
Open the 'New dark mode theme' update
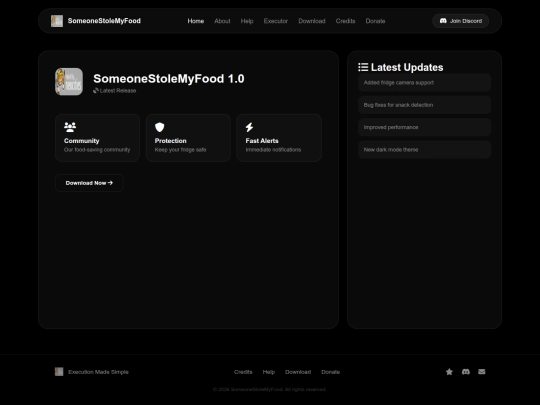424,150
